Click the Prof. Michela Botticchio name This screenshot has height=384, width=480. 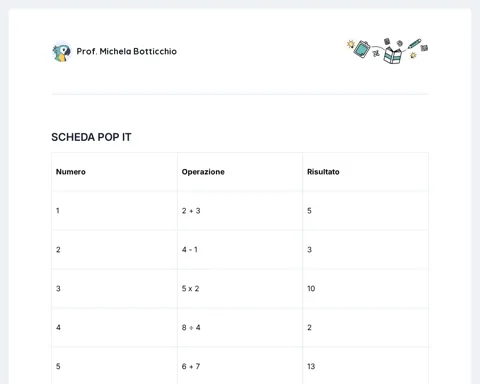click(x=127, y=51)
